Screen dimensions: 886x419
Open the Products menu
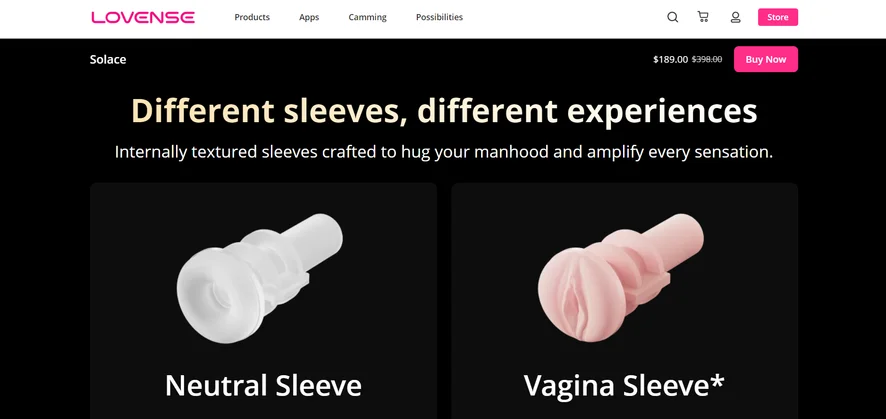pos(252,18)
